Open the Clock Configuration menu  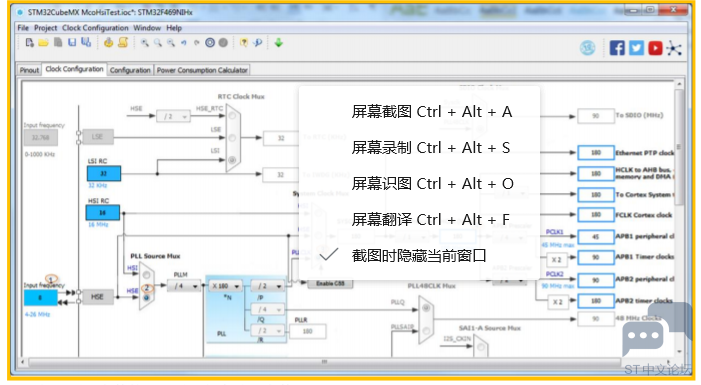point(95,28)
